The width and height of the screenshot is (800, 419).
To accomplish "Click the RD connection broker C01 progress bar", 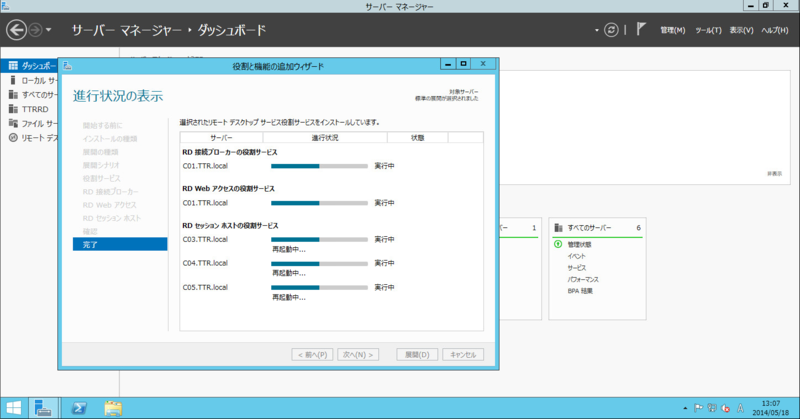I will 319,166.
